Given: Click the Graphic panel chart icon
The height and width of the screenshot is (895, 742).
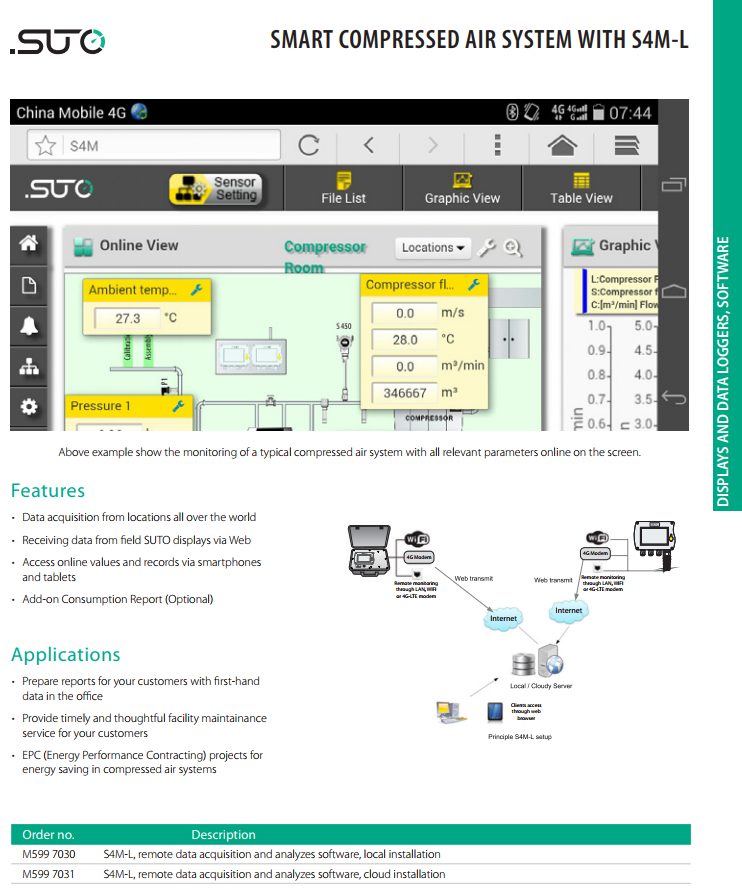Looking at the screenshot, I should click(583, 247).
